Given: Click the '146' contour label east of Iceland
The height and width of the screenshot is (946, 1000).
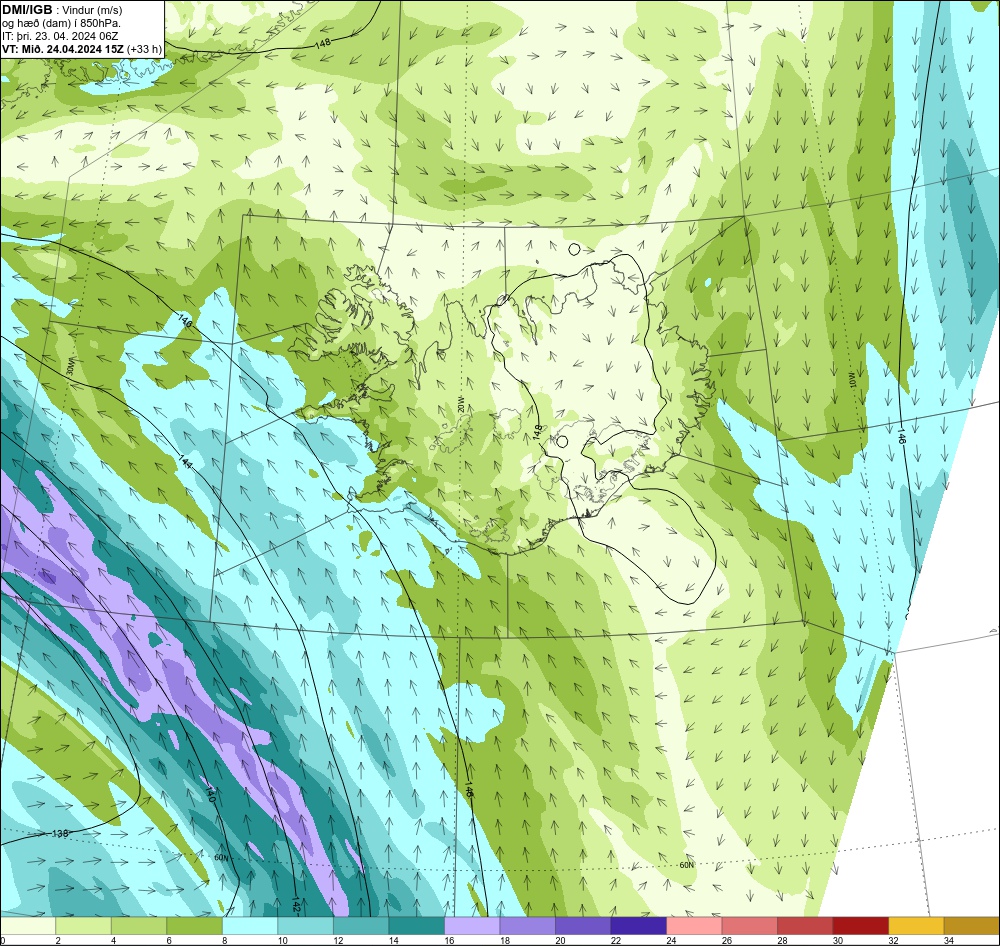Looking at the screenshot, I should [x=902, y=437].
